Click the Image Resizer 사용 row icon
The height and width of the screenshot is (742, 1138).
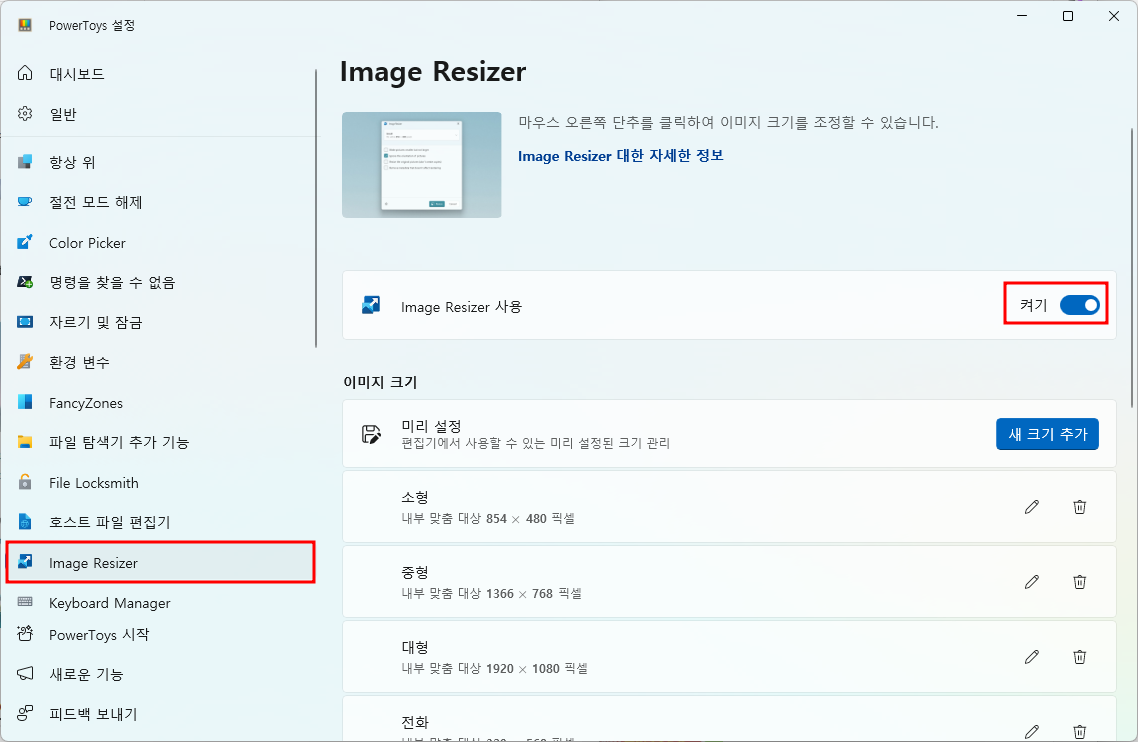click(371, 306)
